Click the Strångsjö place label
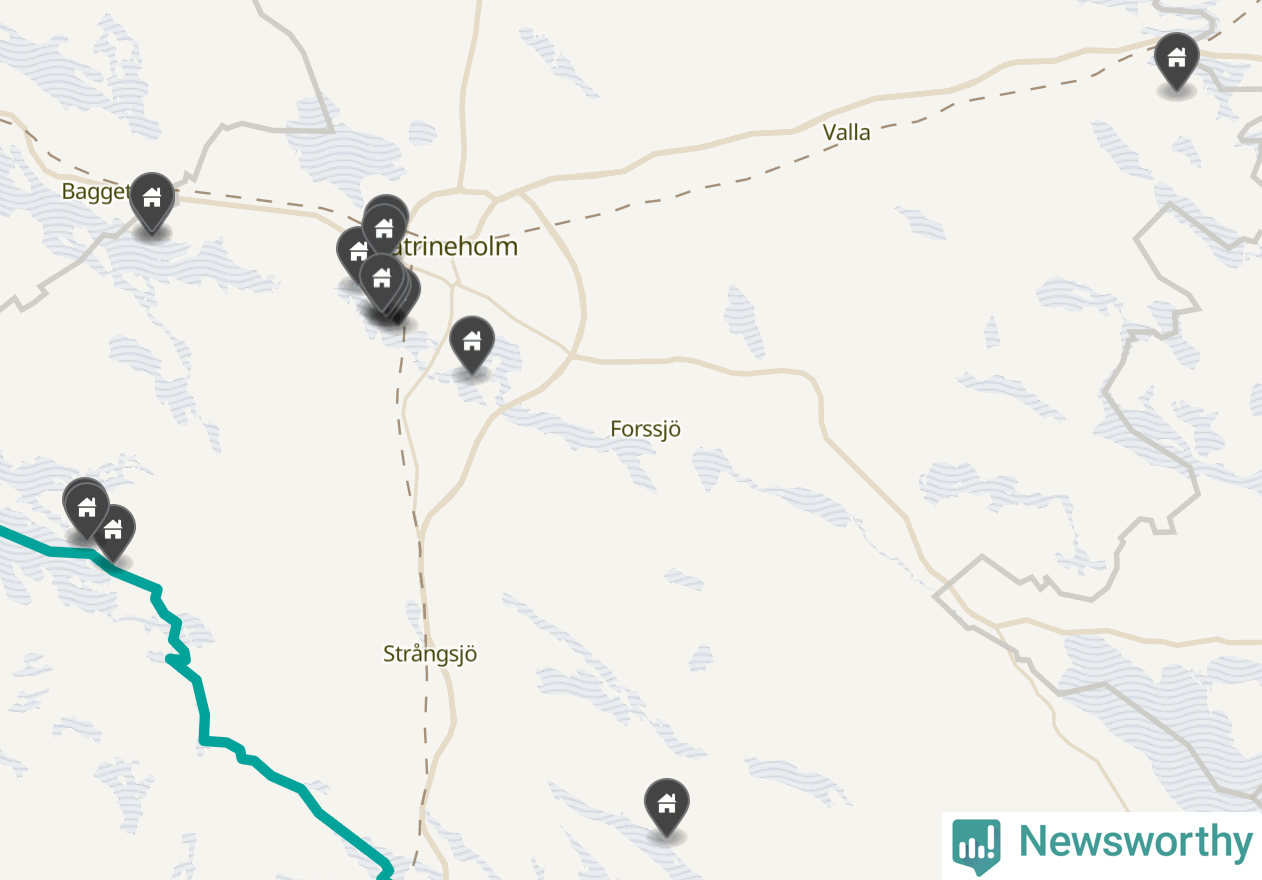The image size is (1262, 880). click(430, 654)
